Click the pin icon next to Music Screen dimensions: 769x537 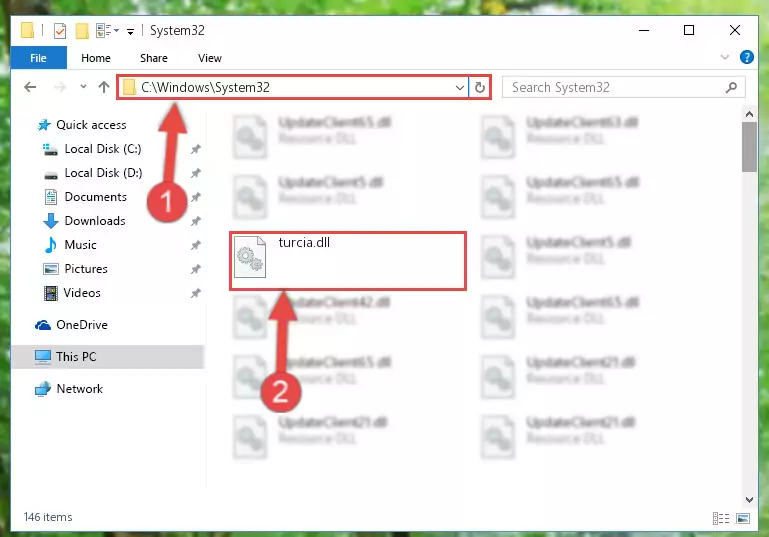tap(196, 245)
